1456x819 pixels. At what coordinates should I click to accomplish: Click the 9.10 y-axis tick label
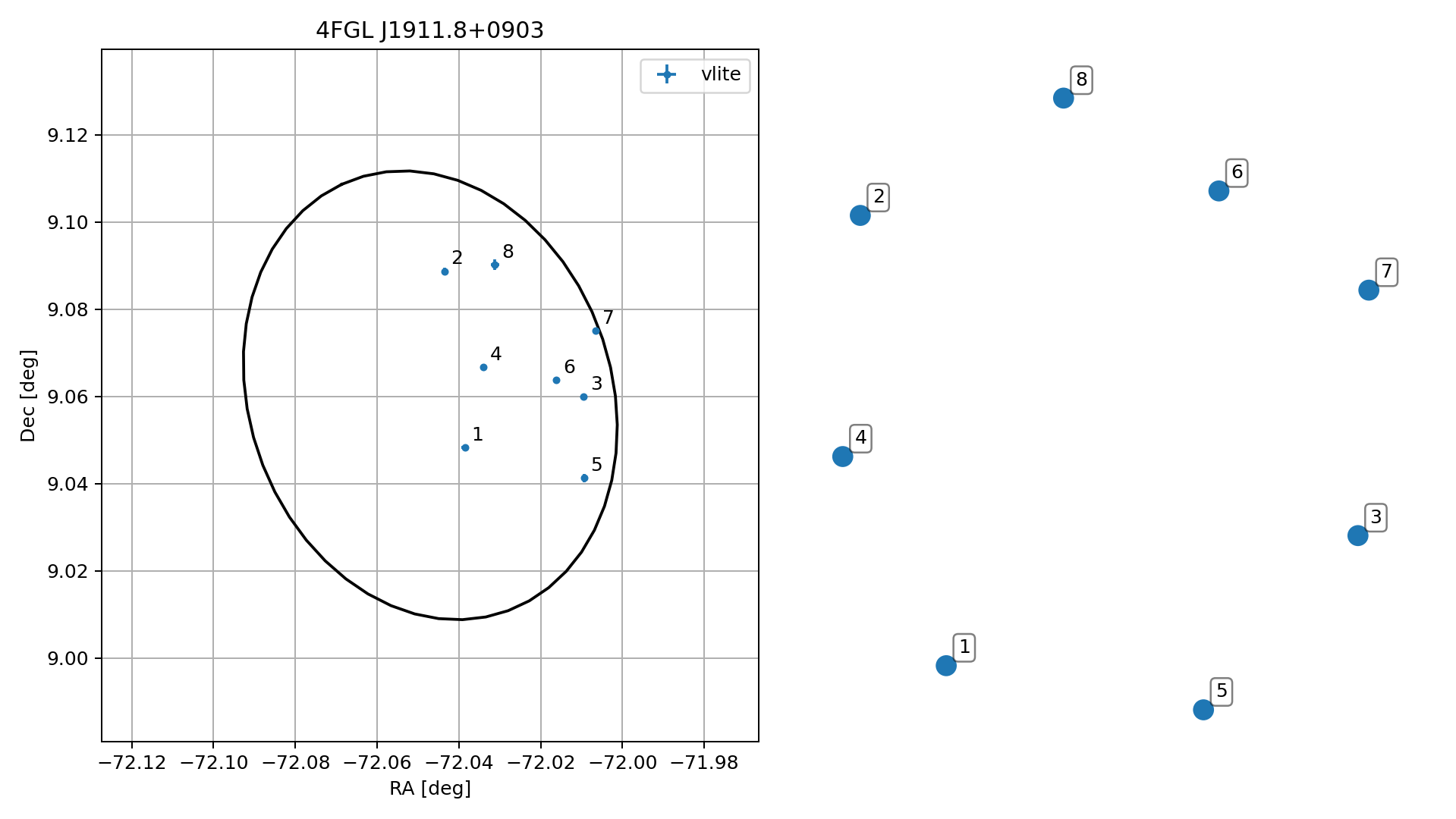[x=68, y=223]
